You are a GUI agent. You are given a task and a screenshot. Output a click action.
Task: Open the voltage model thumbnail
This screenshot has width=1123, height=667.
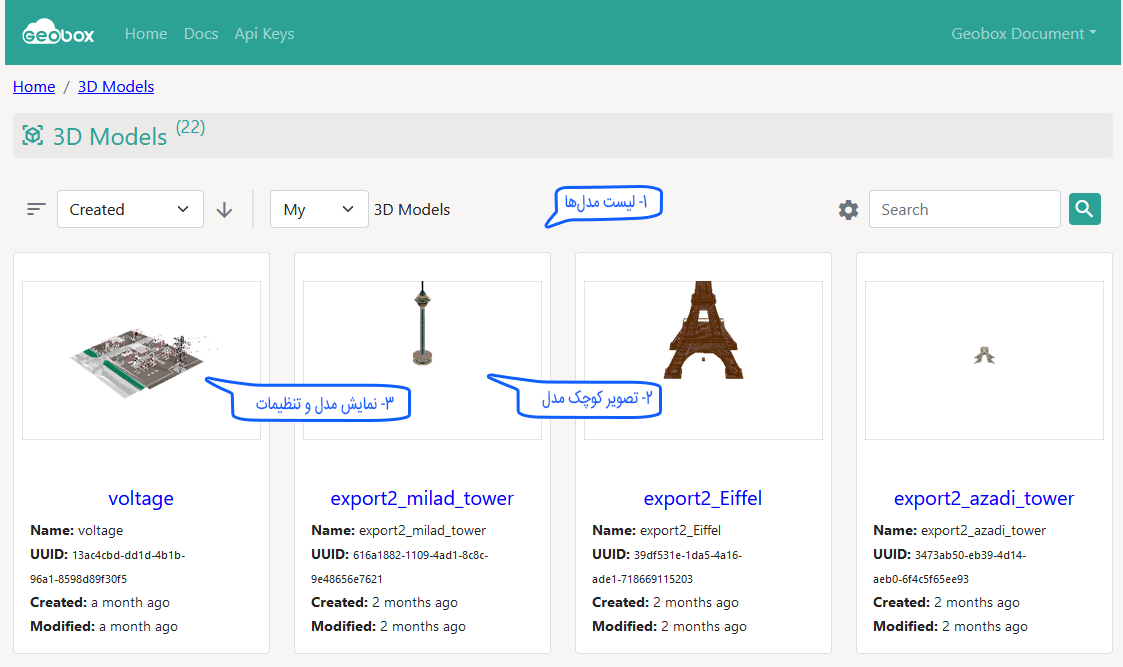pos(141,359)
